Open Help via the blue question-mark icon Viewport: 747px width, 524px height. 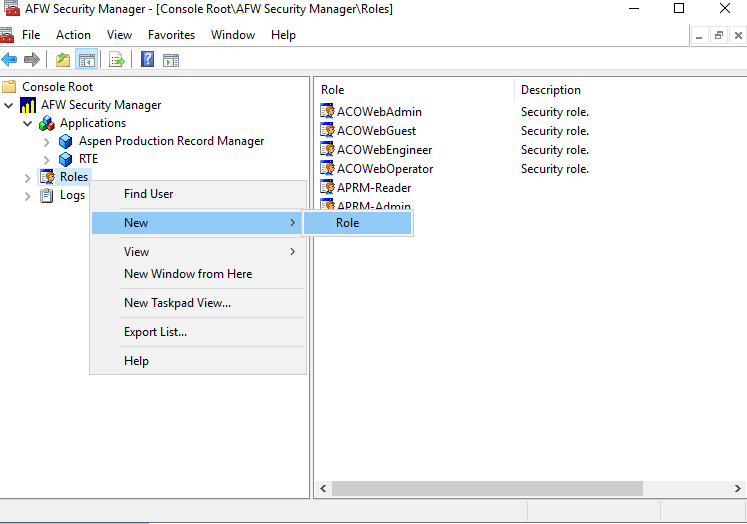[147, 60]
